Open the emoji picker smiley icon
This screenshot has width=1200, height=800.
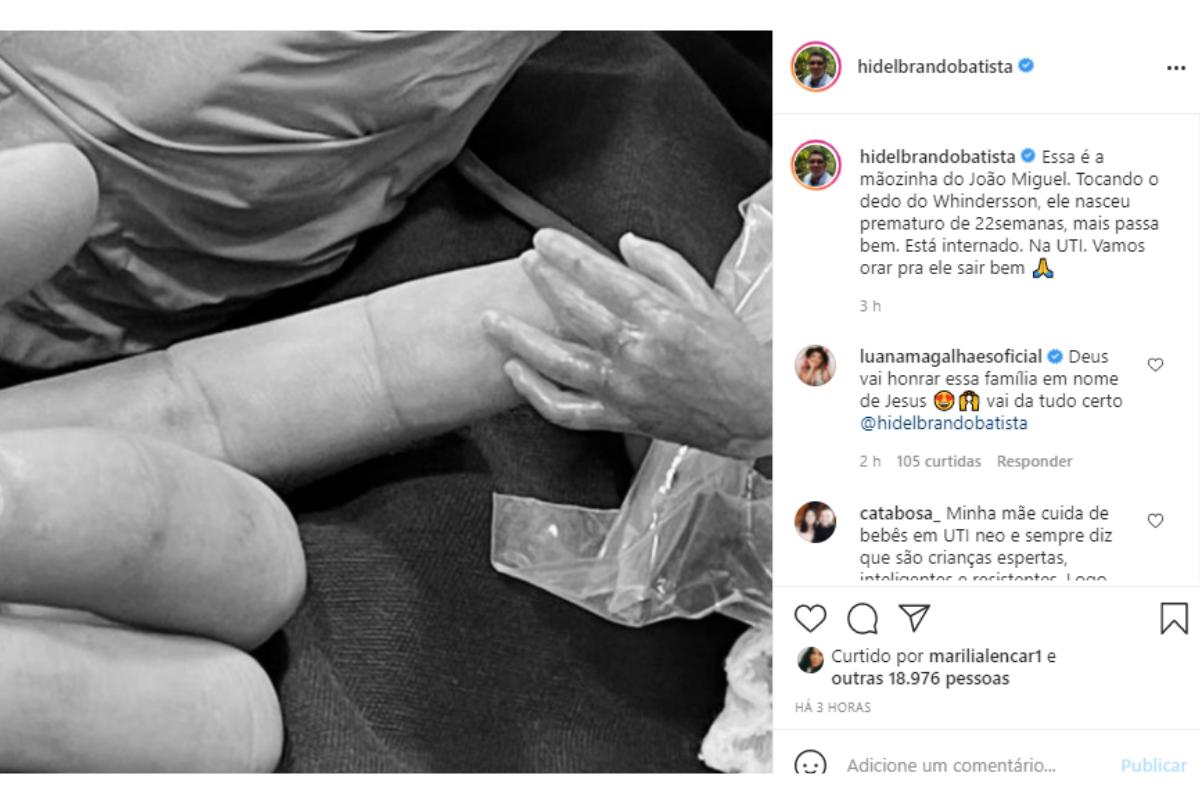click(811, 766)
